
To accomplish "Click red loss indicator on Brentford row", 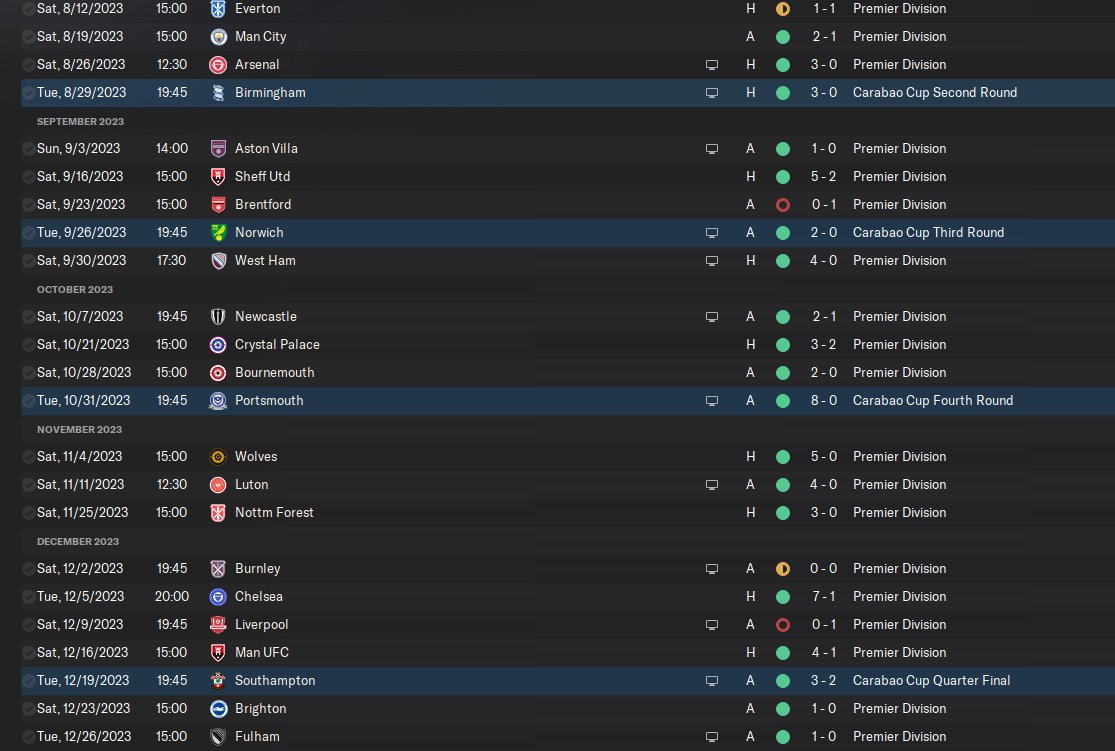I will (x=783, y=204).
